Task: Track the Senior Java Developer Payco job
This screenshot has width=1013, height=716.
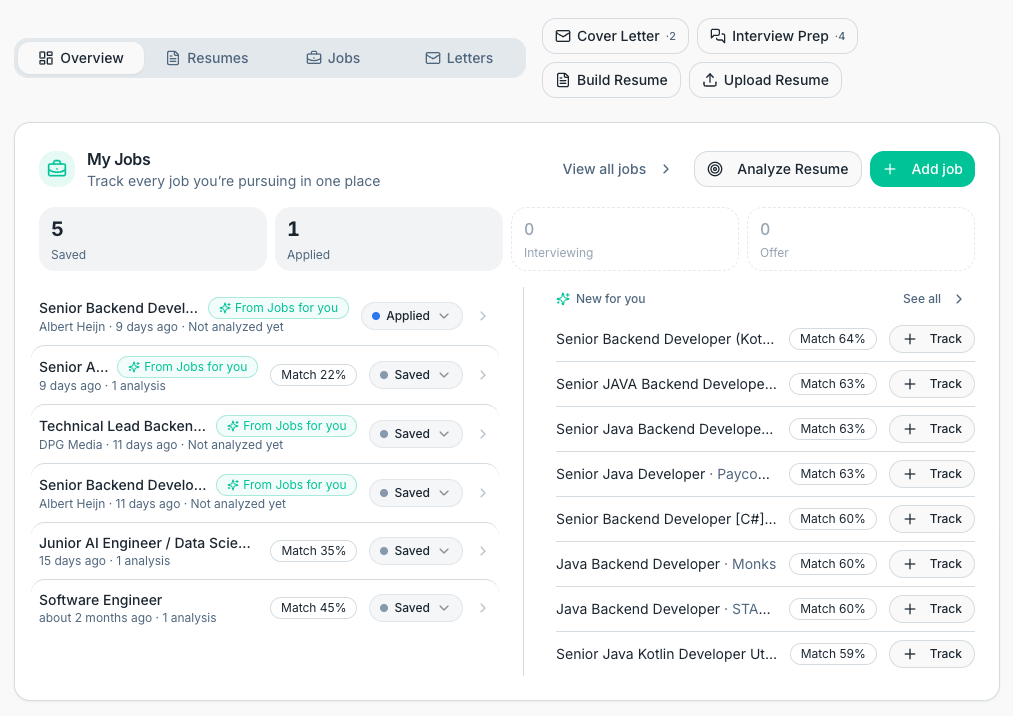Action: tap(932, 474)
